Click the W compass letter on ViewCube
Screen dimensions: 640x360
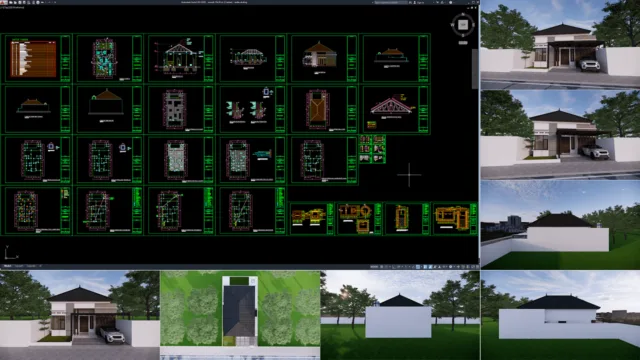[452, 25]
